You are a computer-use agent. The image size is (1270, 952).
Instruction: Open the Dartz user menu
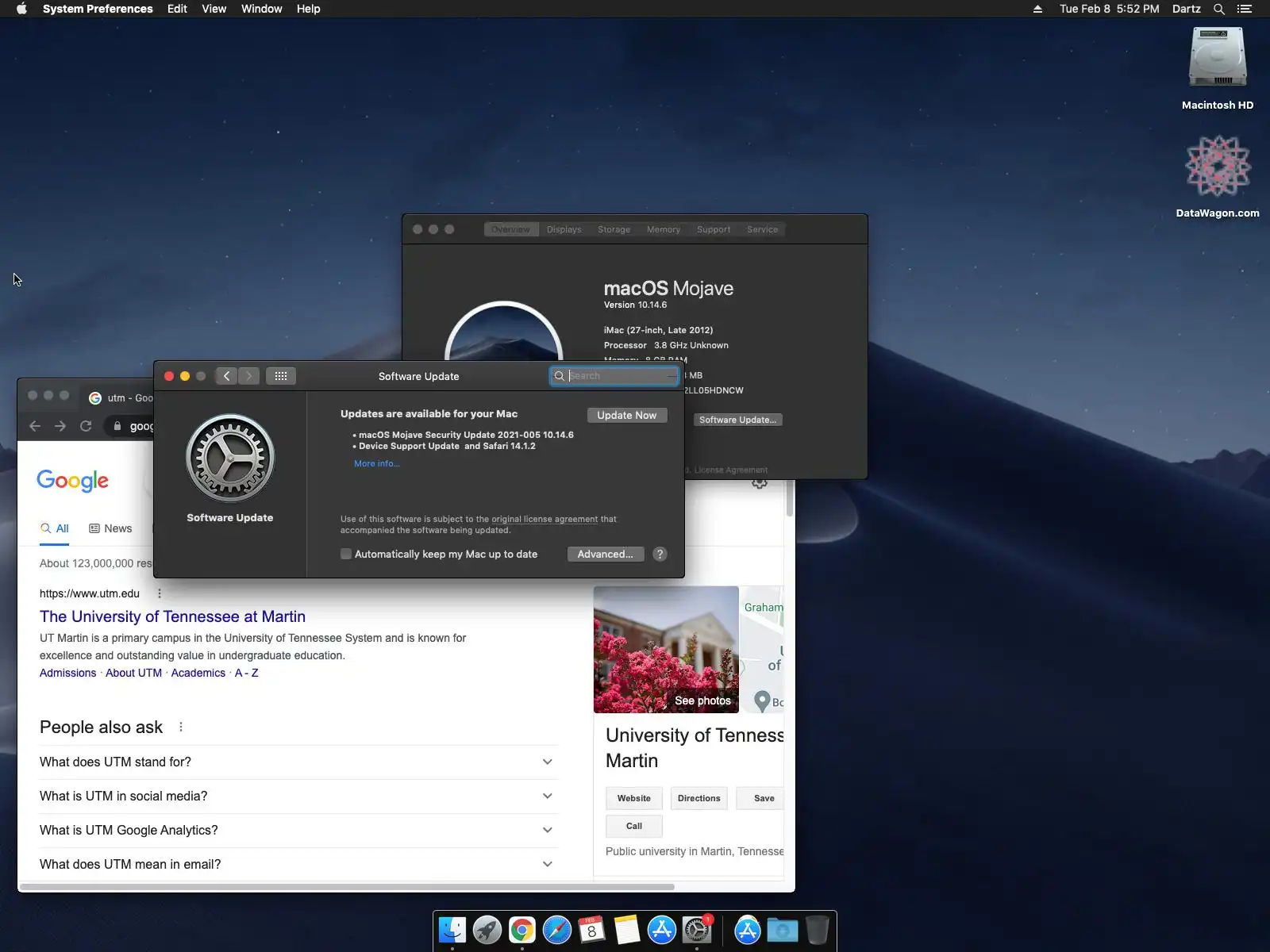tap(1186, 9)
